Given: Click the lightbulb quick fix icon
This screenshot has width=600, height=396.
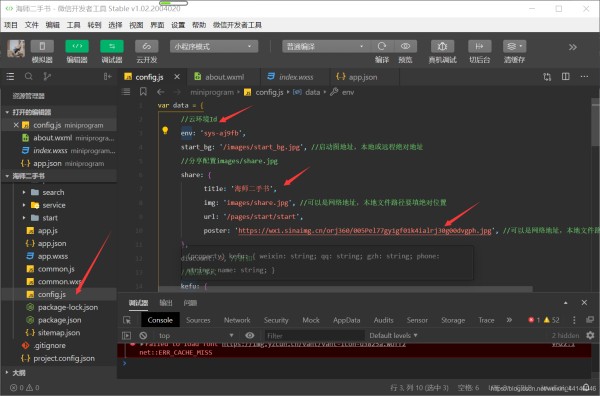Looking at the screenshot, I should tap(165, 130).
